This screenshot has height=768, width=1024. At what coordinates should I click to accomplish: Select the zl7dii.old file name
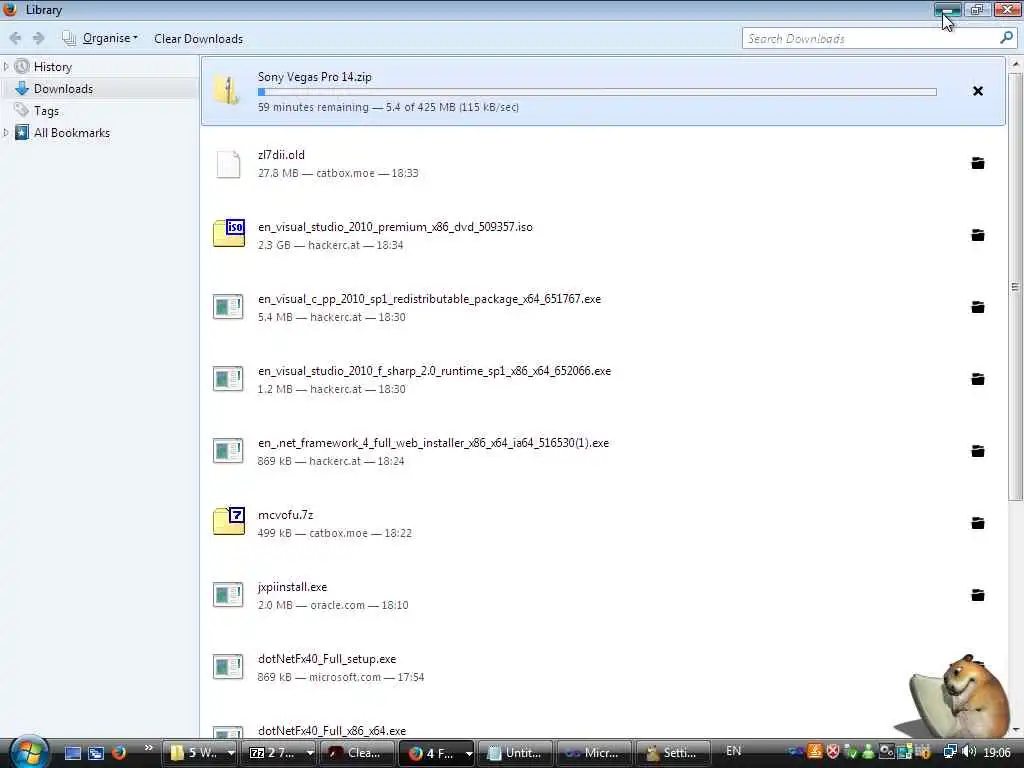[x=281, y=155]
